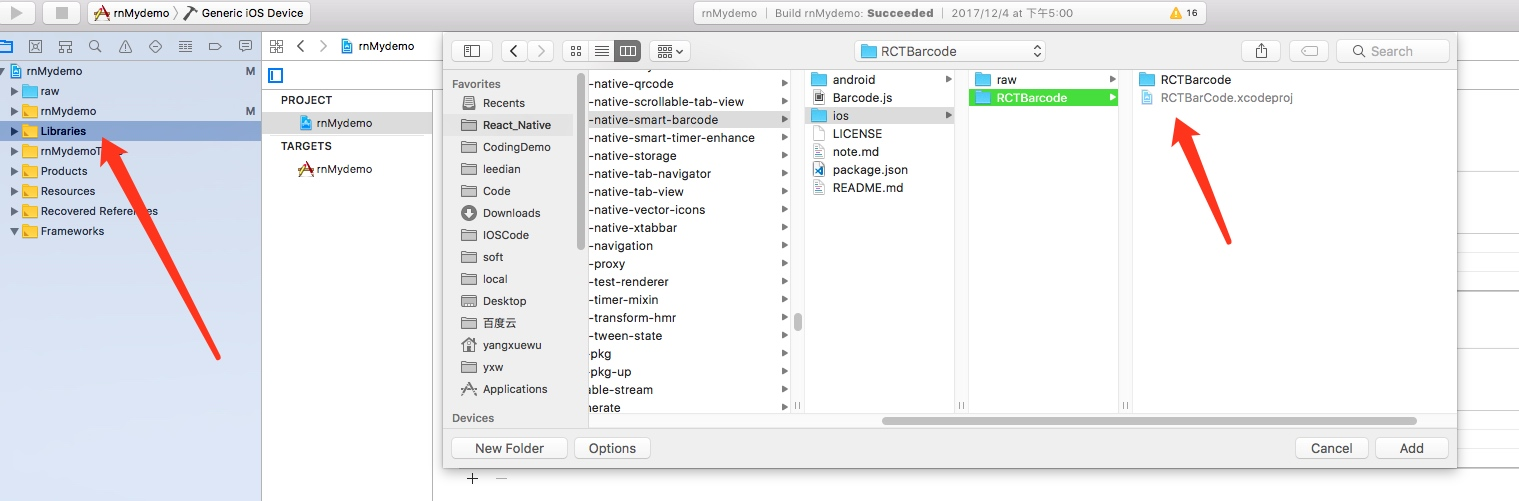Click the file dialog horizontal scrollbar
The image size is (1519, 501).
pos(1149,421)
